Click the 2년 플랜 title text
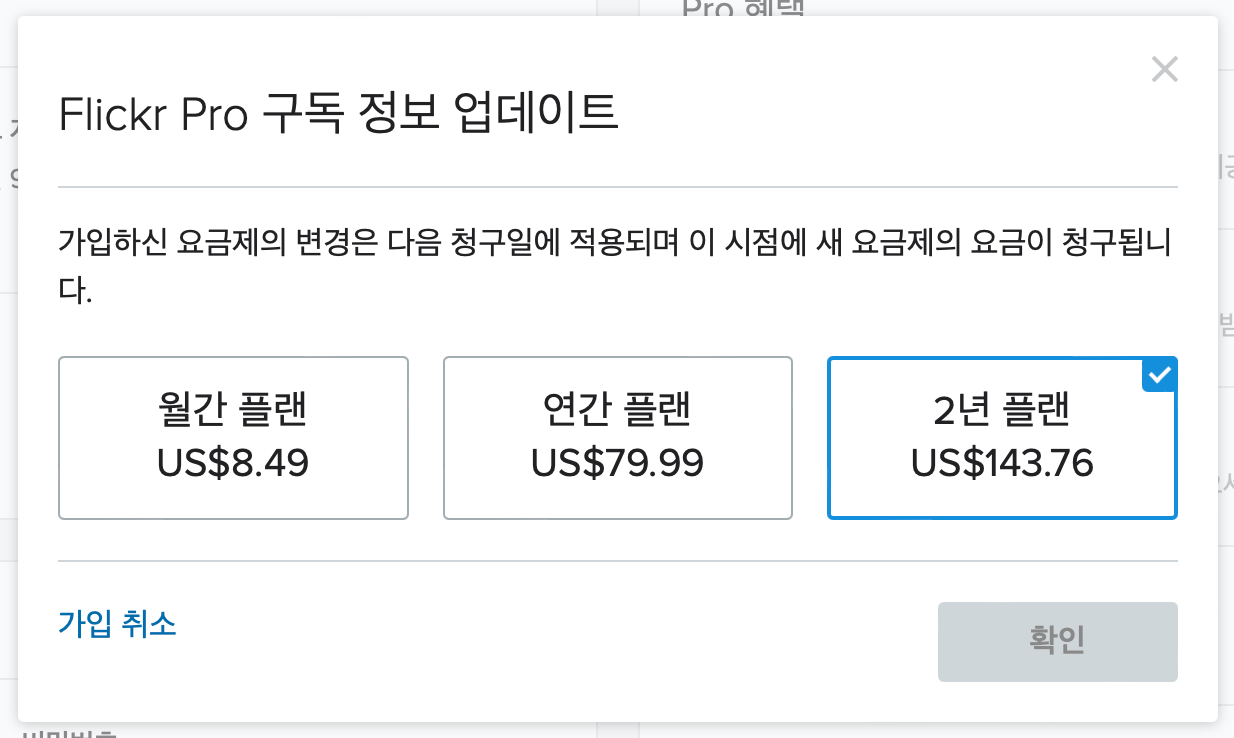The height and width of the screenshot is (738, 1234). (x=1002, y=409)
